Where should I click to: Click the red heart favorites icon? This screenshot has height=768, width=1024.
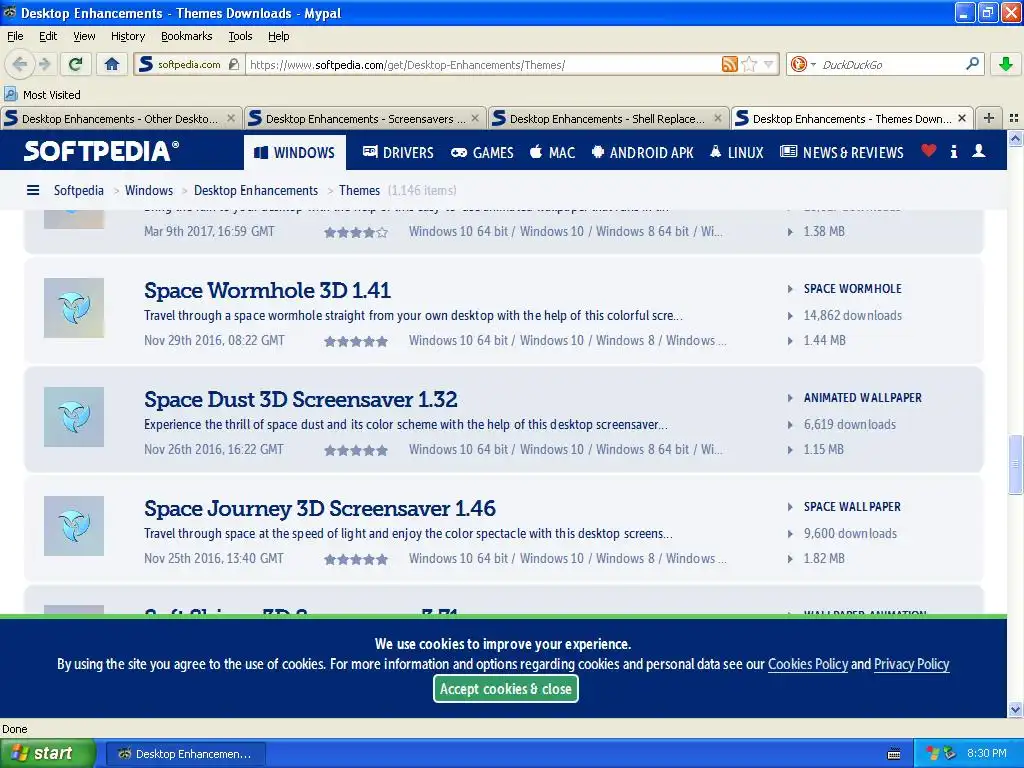tap(929, 151)
